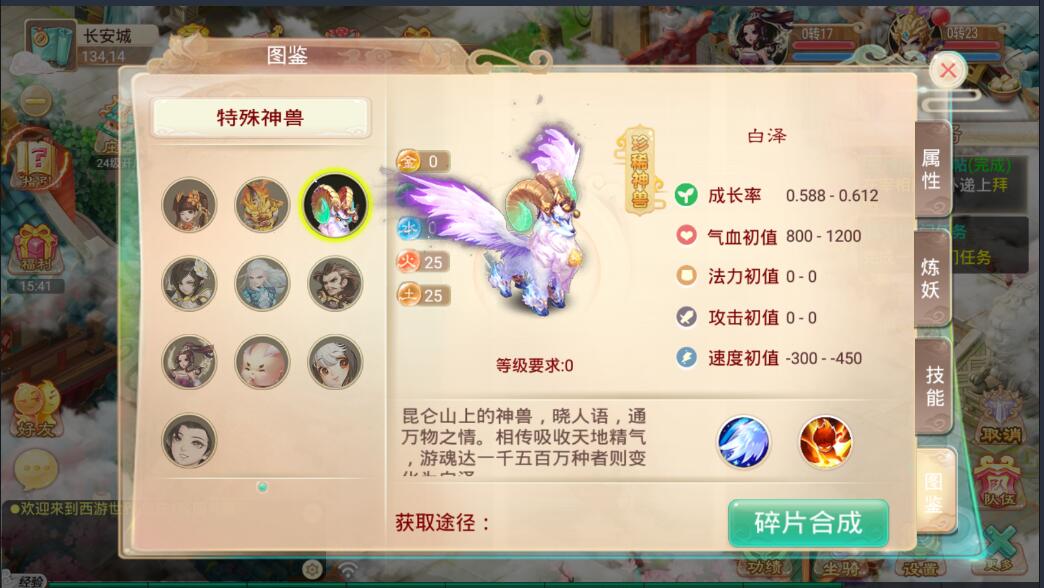Open the 技能 side tab
The image size is (1044, 588).
(x=935, y=386)
